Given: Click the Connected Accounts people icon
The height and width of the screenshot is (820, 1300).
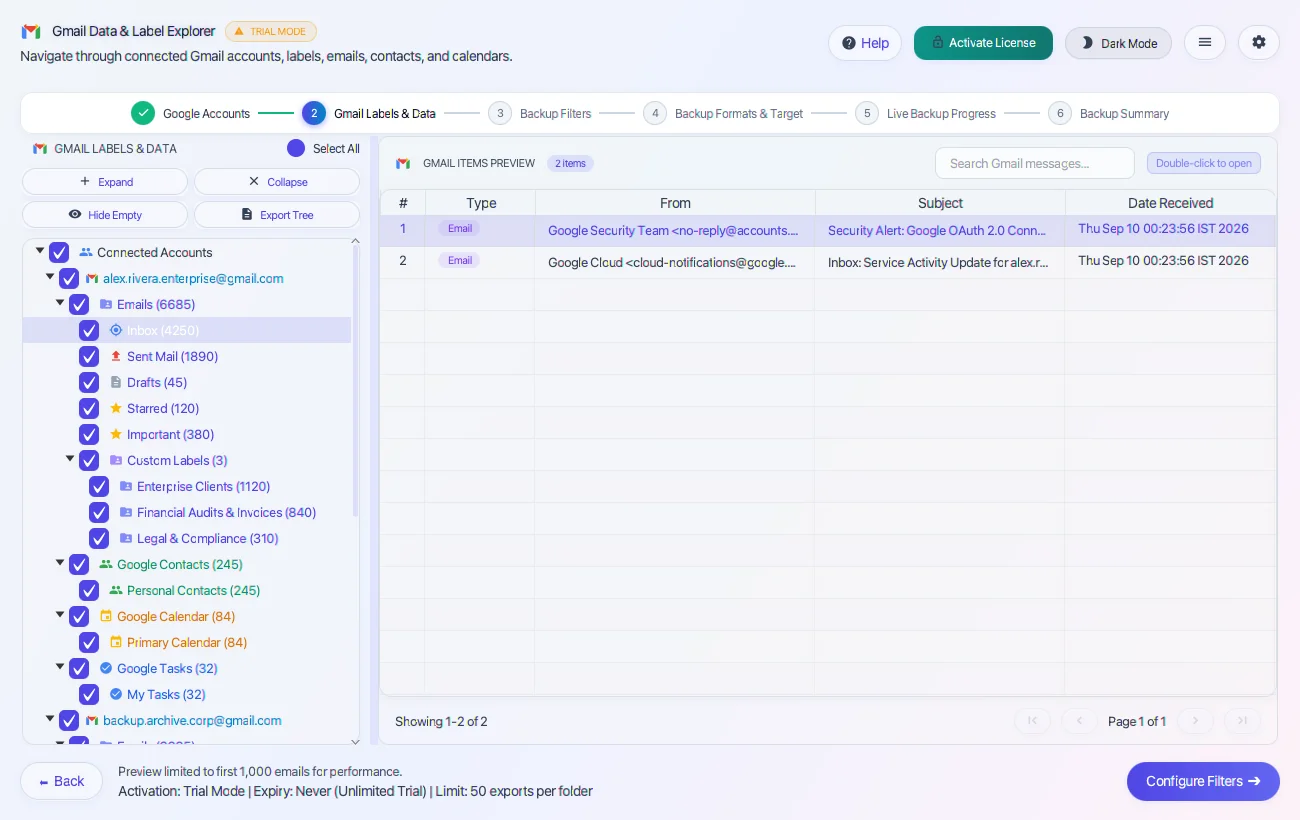Looking at the screenshot, I should coord(85,252).
